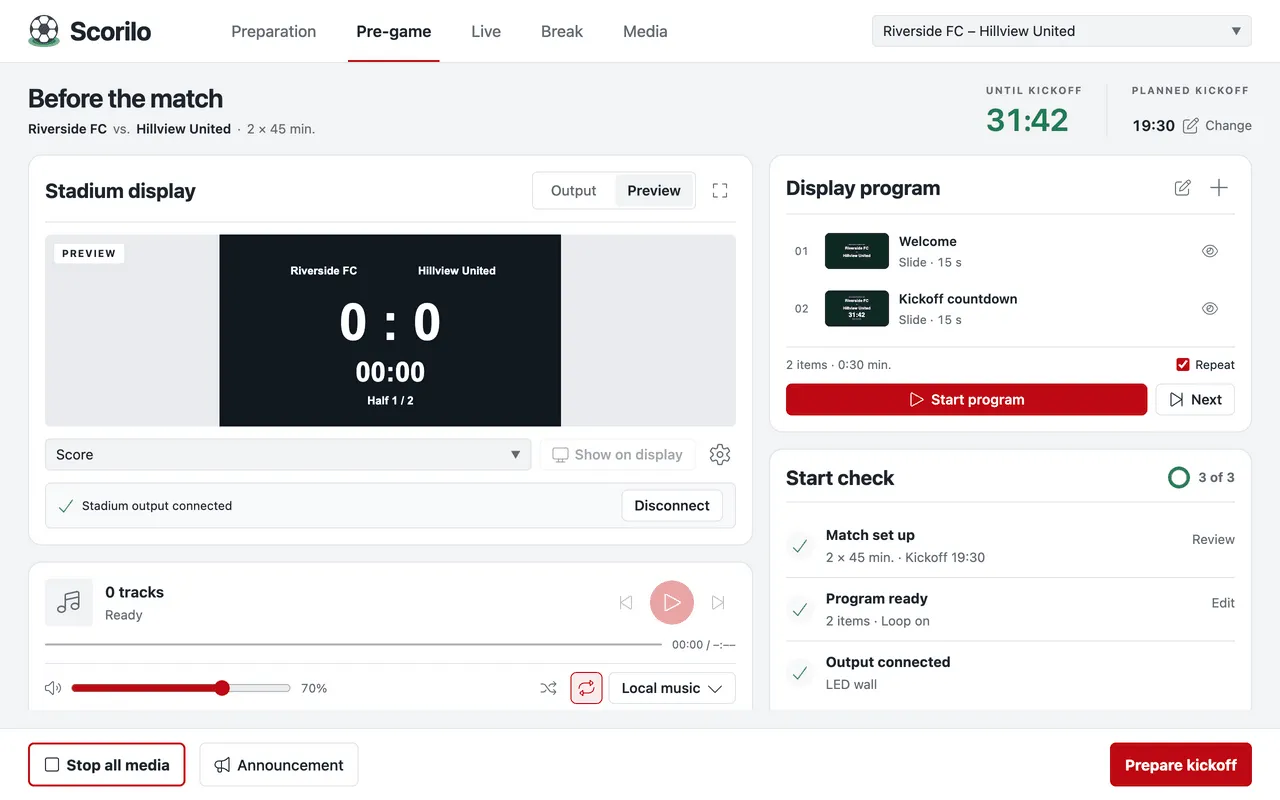
Task: Open the Break tab
Action: [562, 31]
